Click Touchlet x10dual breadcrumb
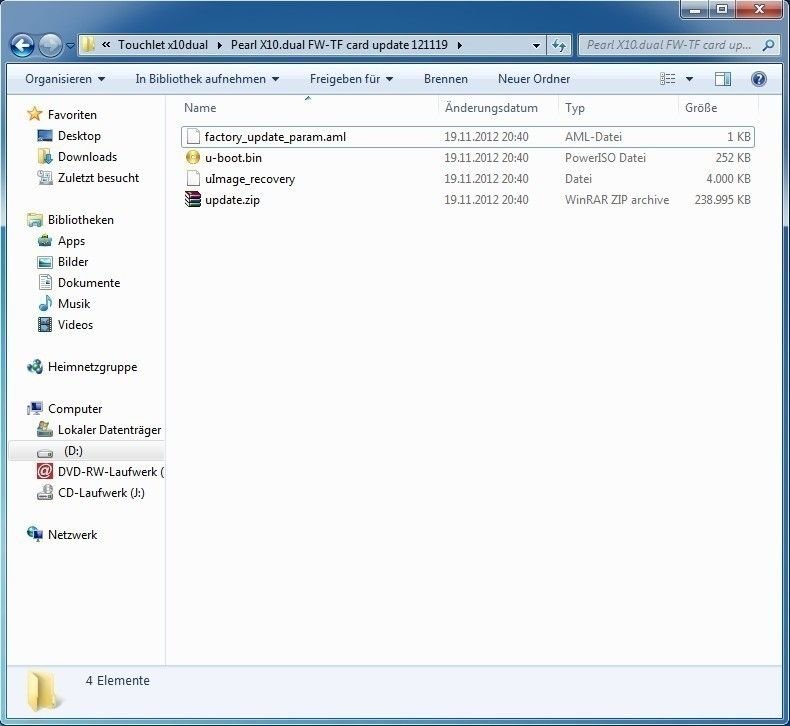The image size is (790, 726). tap(163, 45)
